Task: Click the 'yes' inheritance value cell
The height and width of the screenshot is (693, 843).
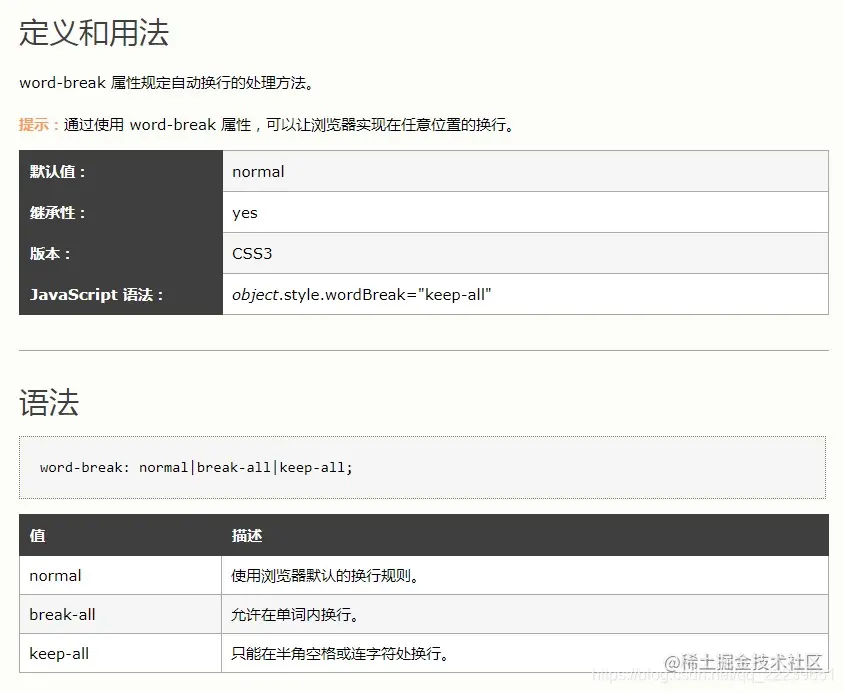Action: [x=525, y=212]
